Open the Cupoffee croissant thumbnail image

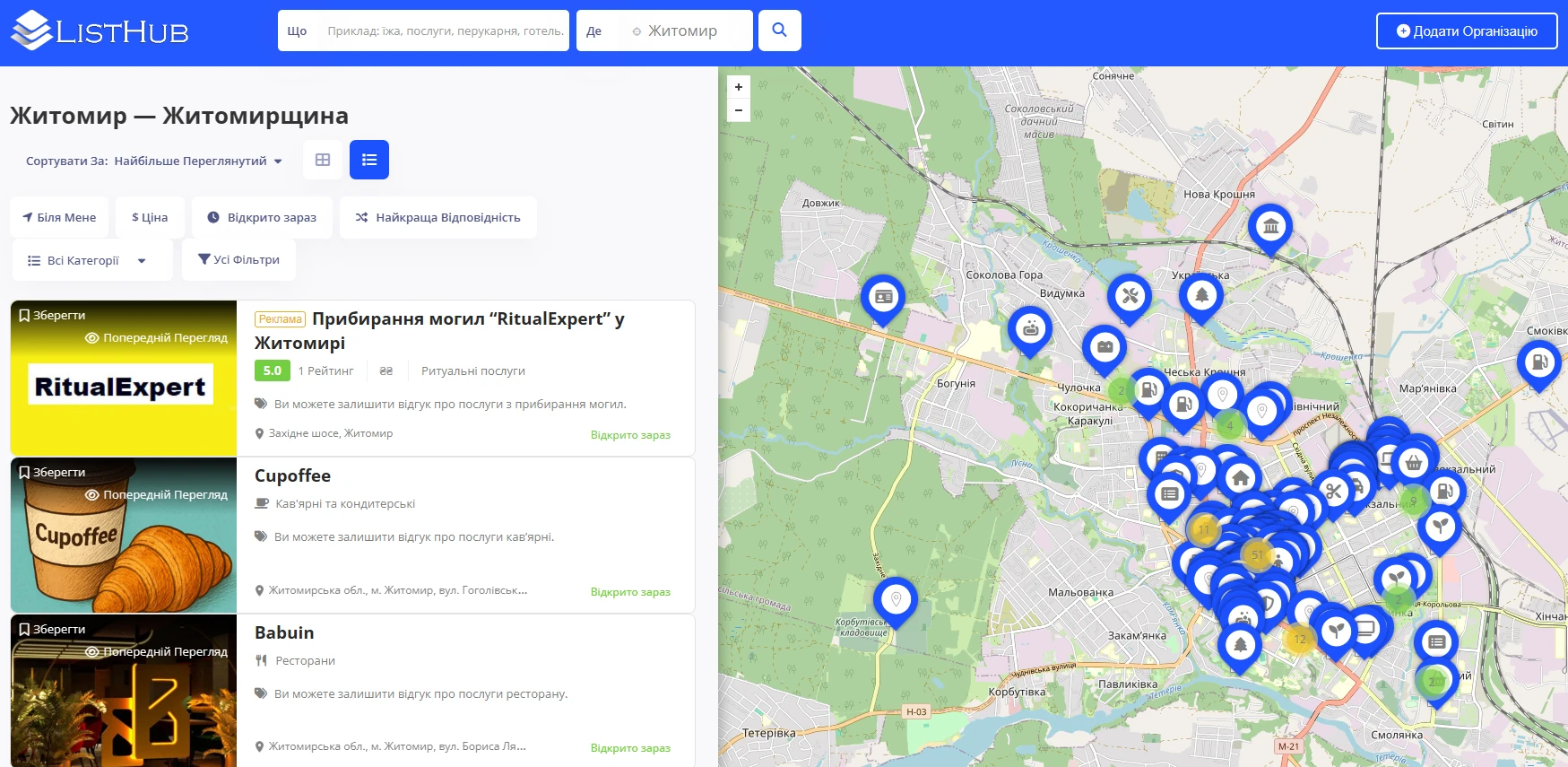point(124,536)
